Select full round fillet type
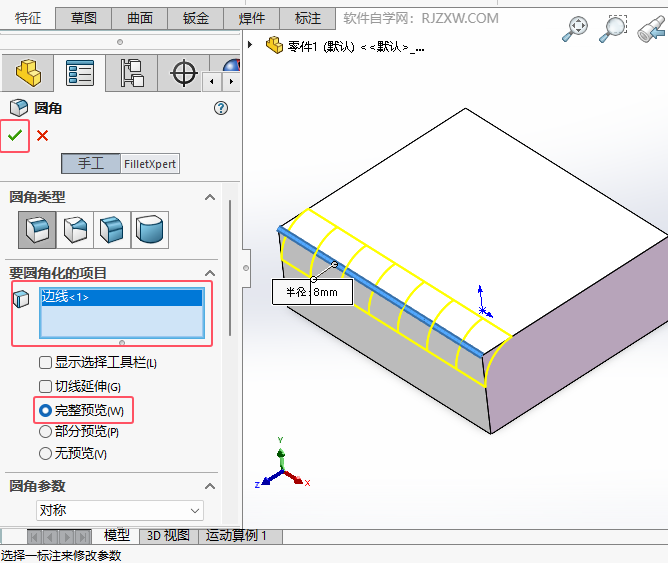The height and width of the screenshot is (563, 668). point(150,230)
